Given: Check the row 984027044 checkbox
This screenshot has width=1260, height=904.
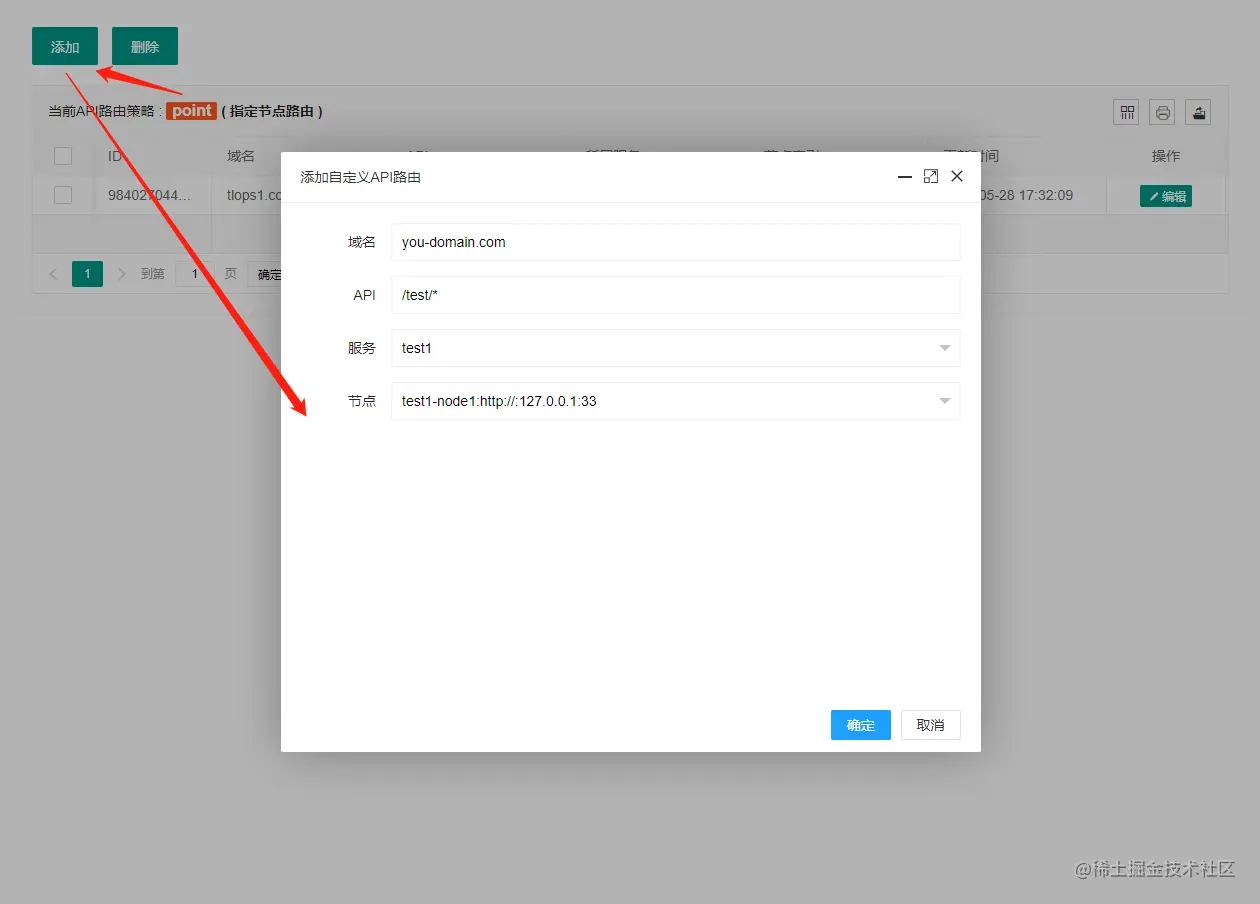Looking at the screenshot, I should pos(63,195).
